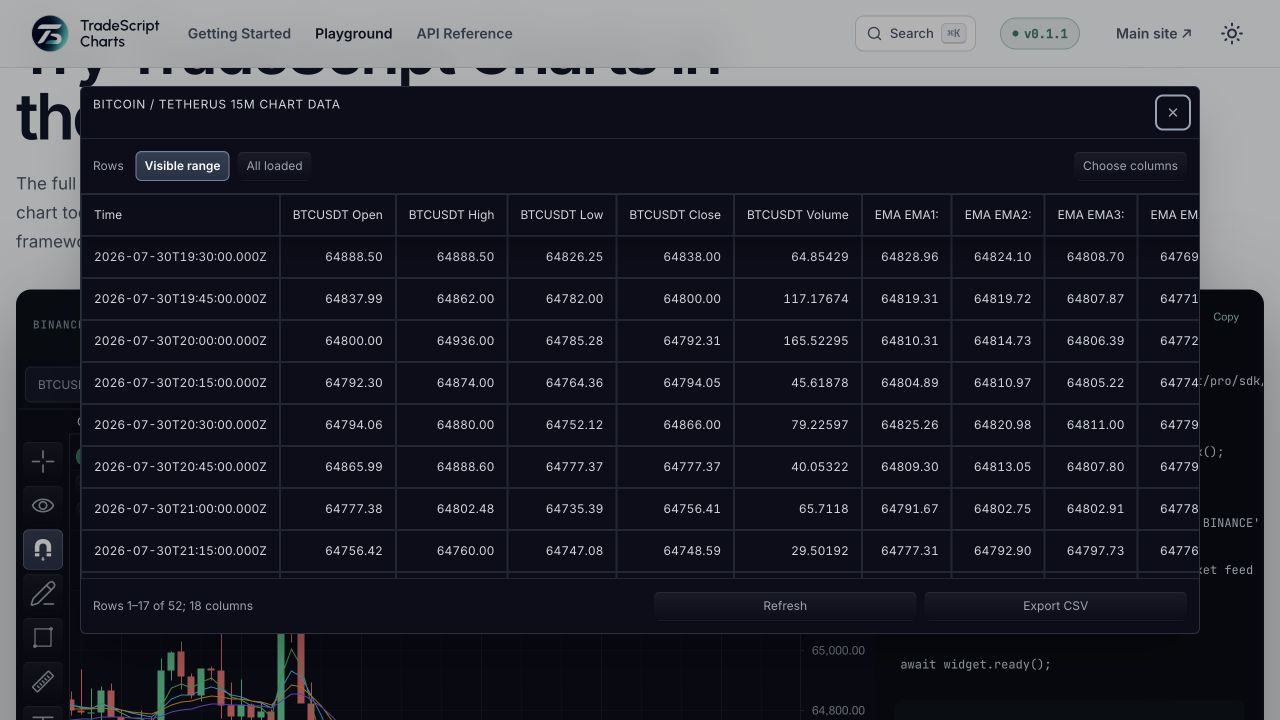Select the pencil drawing tool
1280x720 pixels.
(43, 593)
